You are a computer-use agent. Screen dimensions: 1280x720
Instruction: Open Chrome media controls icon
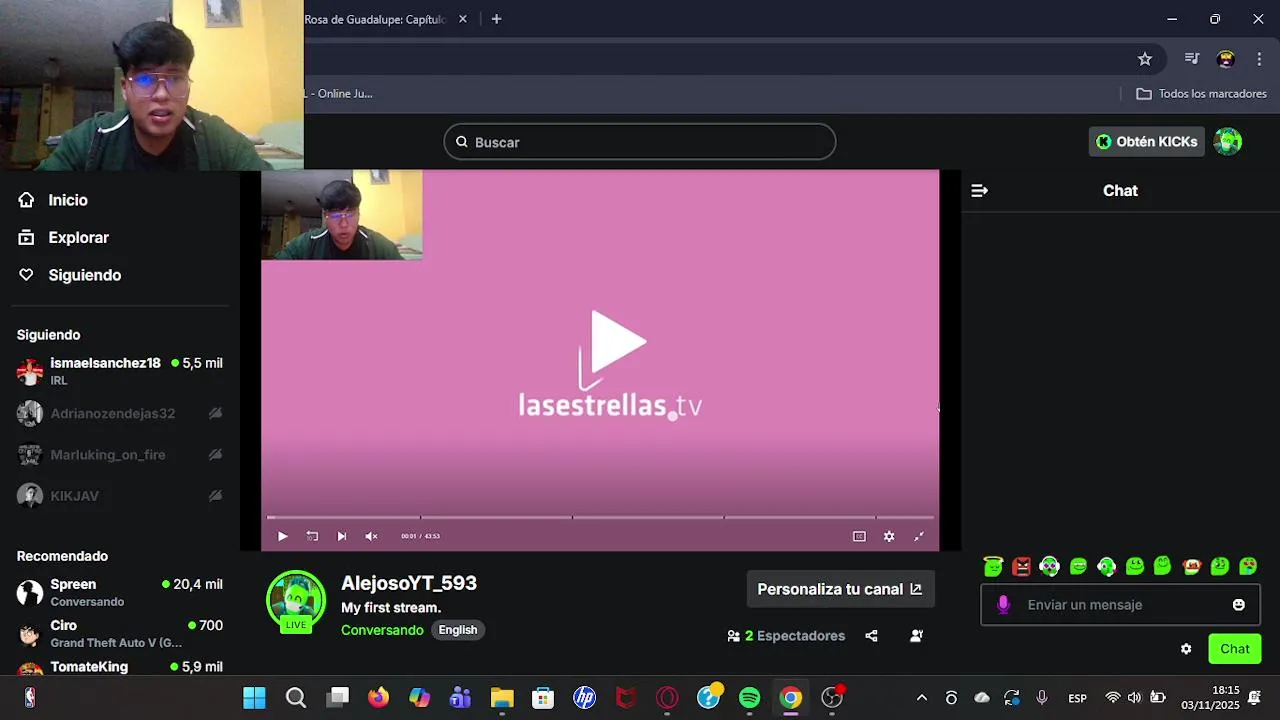(1192, 59)
